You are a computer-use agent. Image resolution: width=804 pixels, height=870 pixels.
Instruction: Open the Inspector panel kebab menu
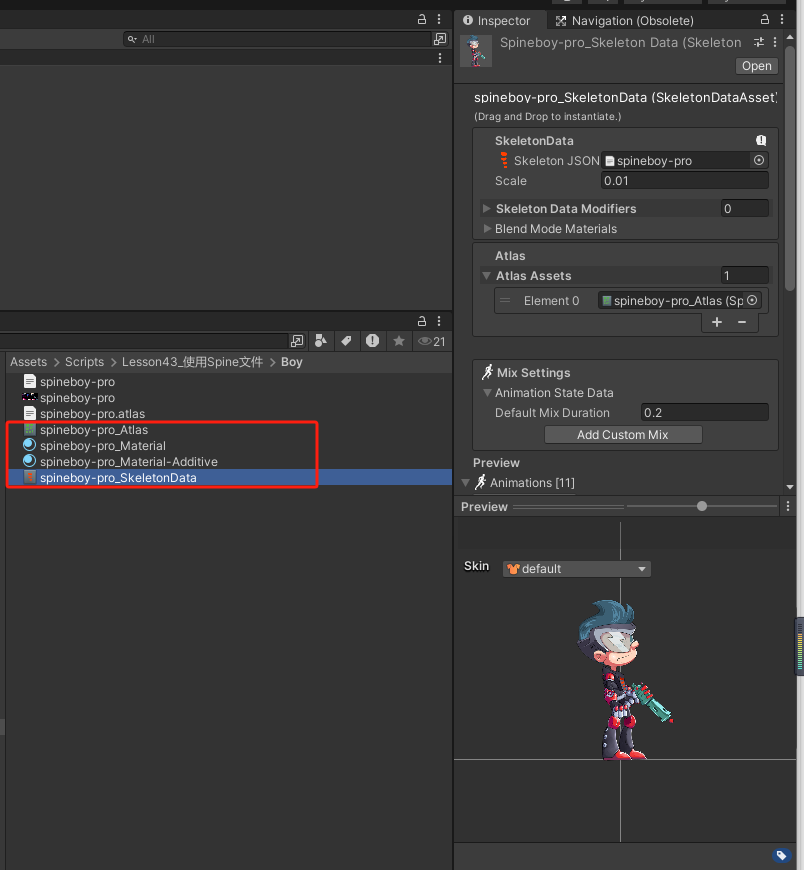782,19
